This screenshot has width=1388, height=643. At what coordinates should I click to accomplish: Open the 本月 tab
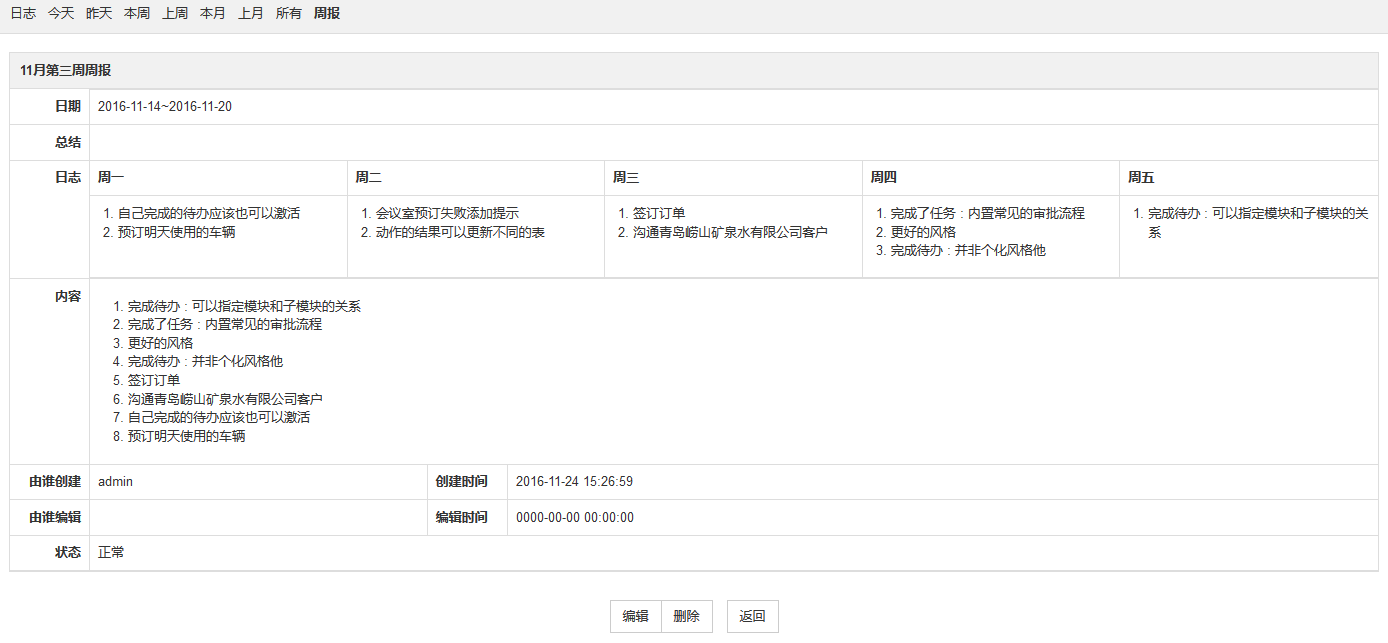213,14
